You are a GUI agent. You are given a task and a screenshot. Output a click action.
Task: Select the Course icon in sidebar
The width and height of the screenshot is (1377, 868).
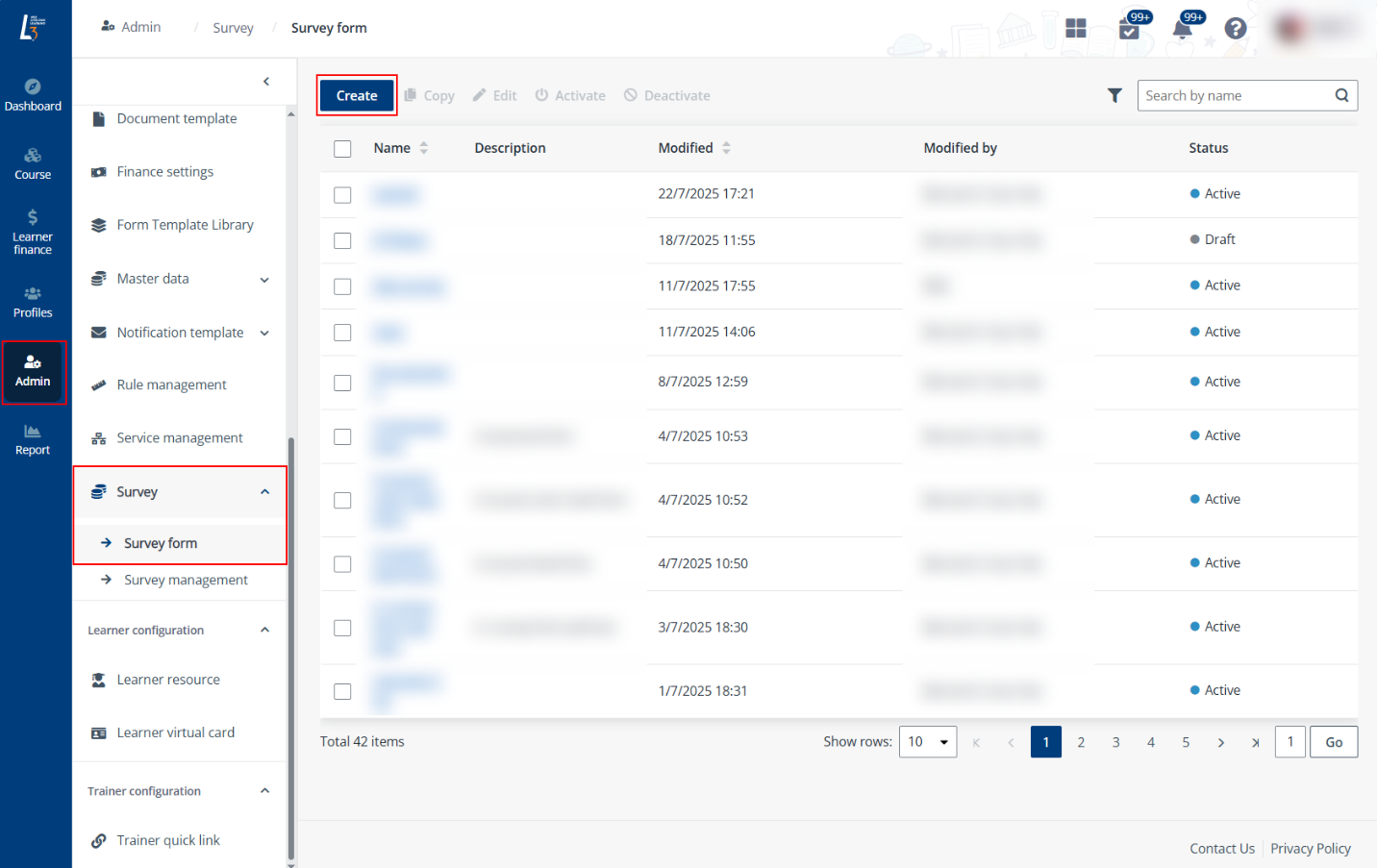tap(34, 162)
